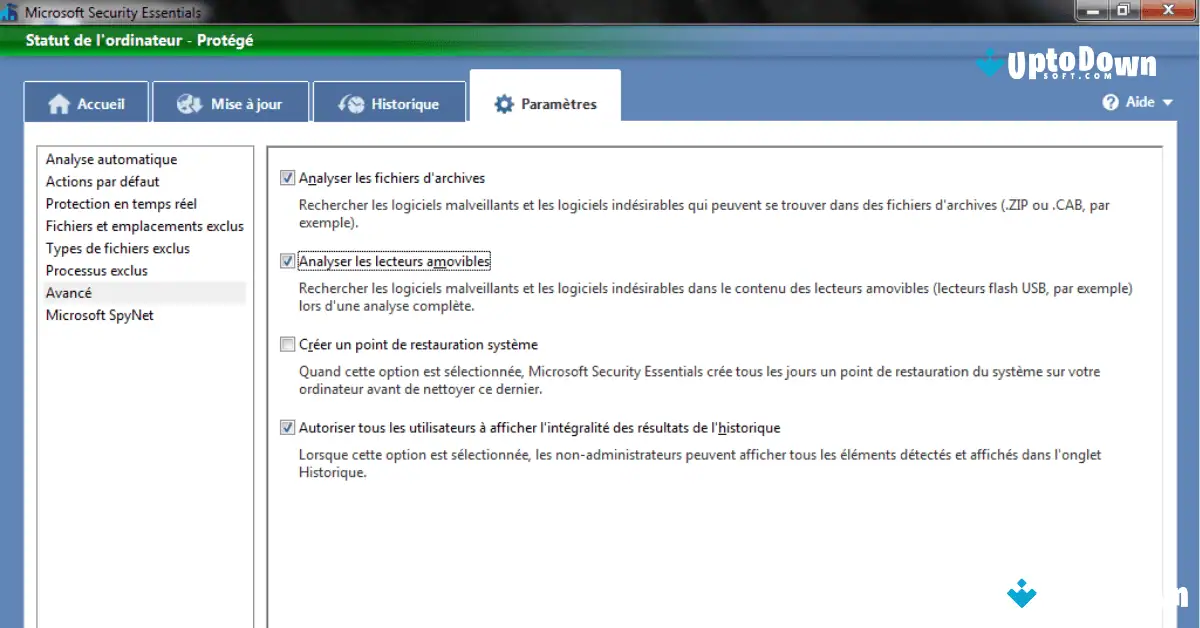Select Microsoft SpyNet in the sidebar
This screenshot has width=1200, height=628.
[99, 314]
